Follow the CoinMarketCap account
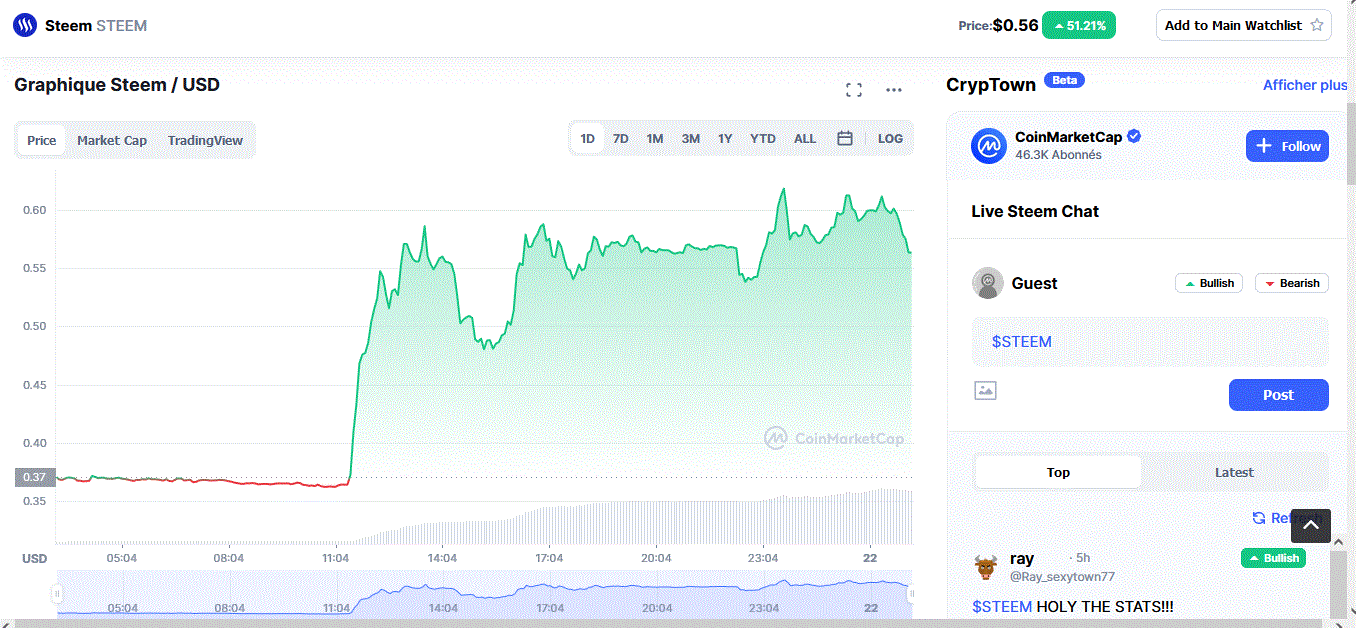This screenshot has height=628, width=1356. [1287, 146]
